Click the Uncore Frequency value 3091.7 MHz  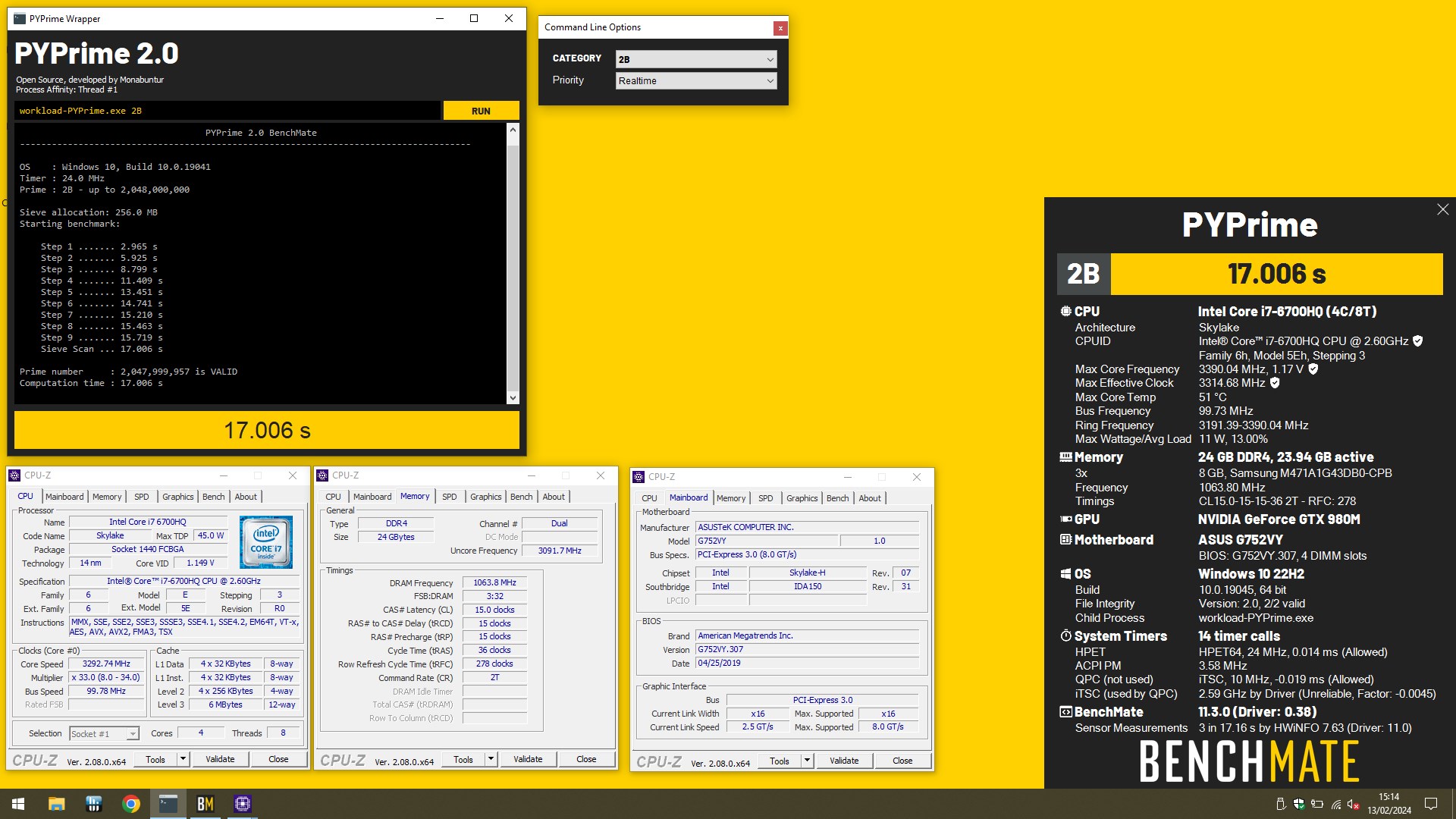click(560, 551)
